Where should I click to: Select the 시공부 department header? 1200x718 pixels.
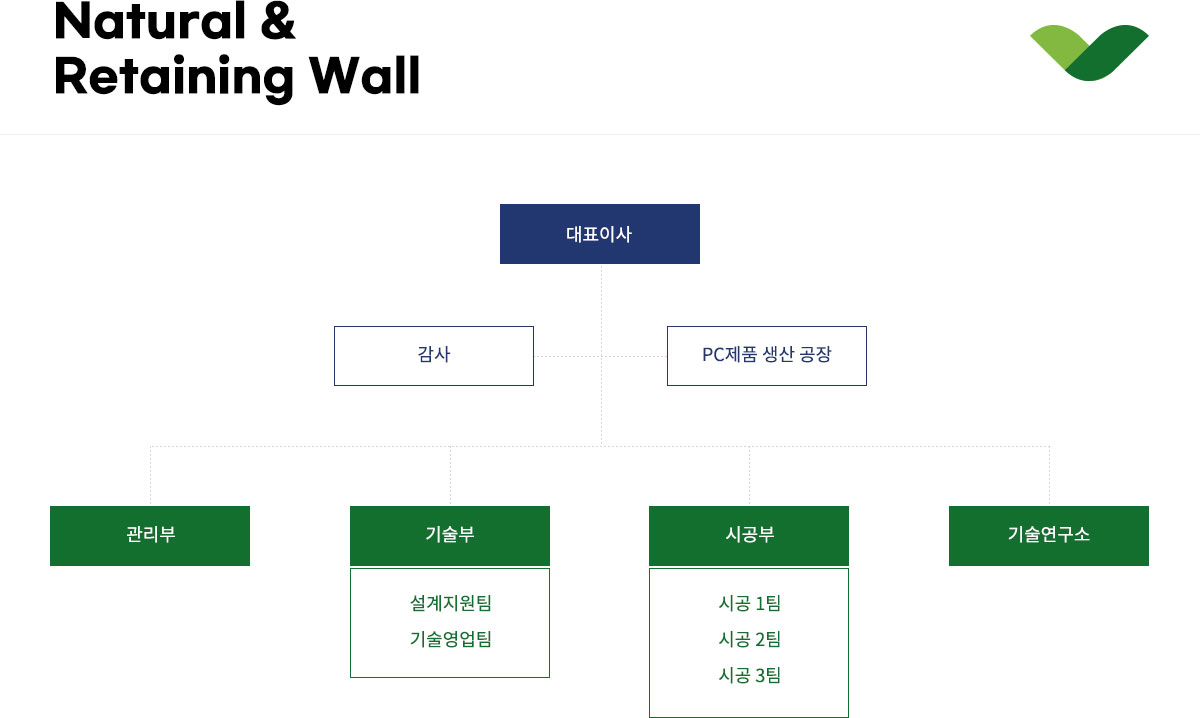(x=749, y=536)
